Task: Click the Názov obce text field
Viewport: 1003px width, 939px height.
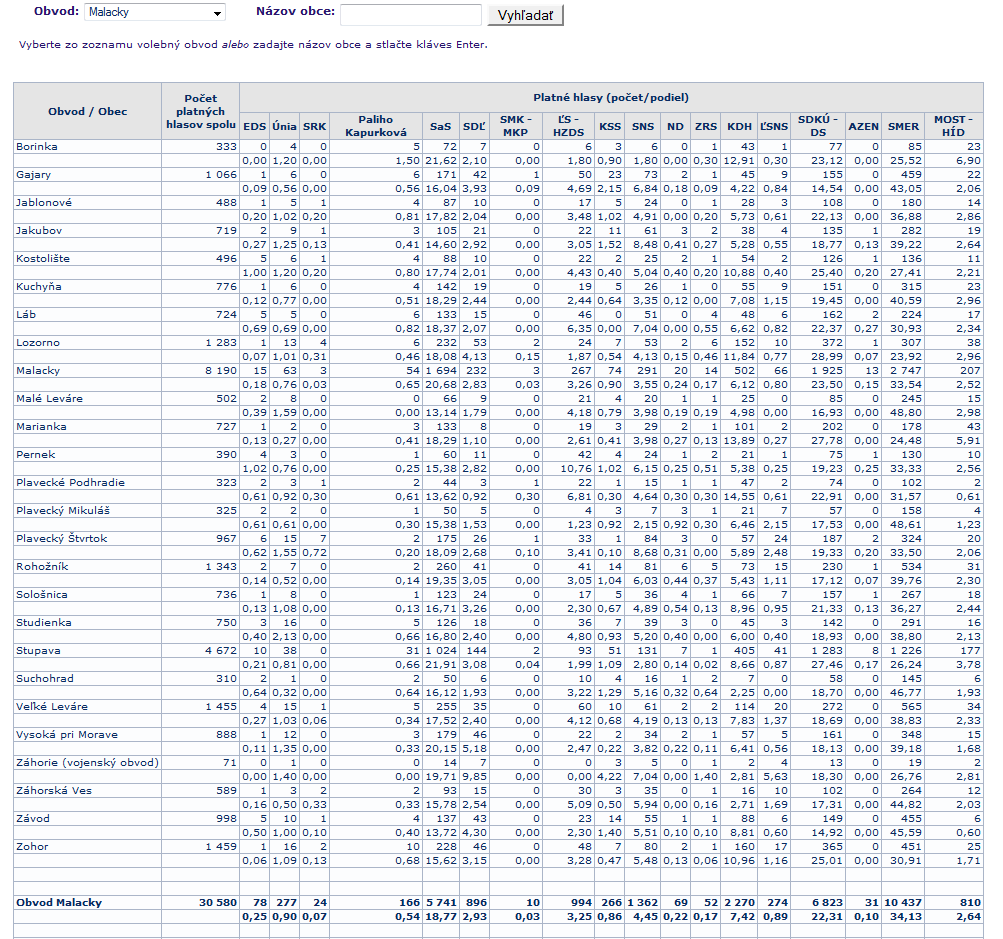Action: pos(410,14)
